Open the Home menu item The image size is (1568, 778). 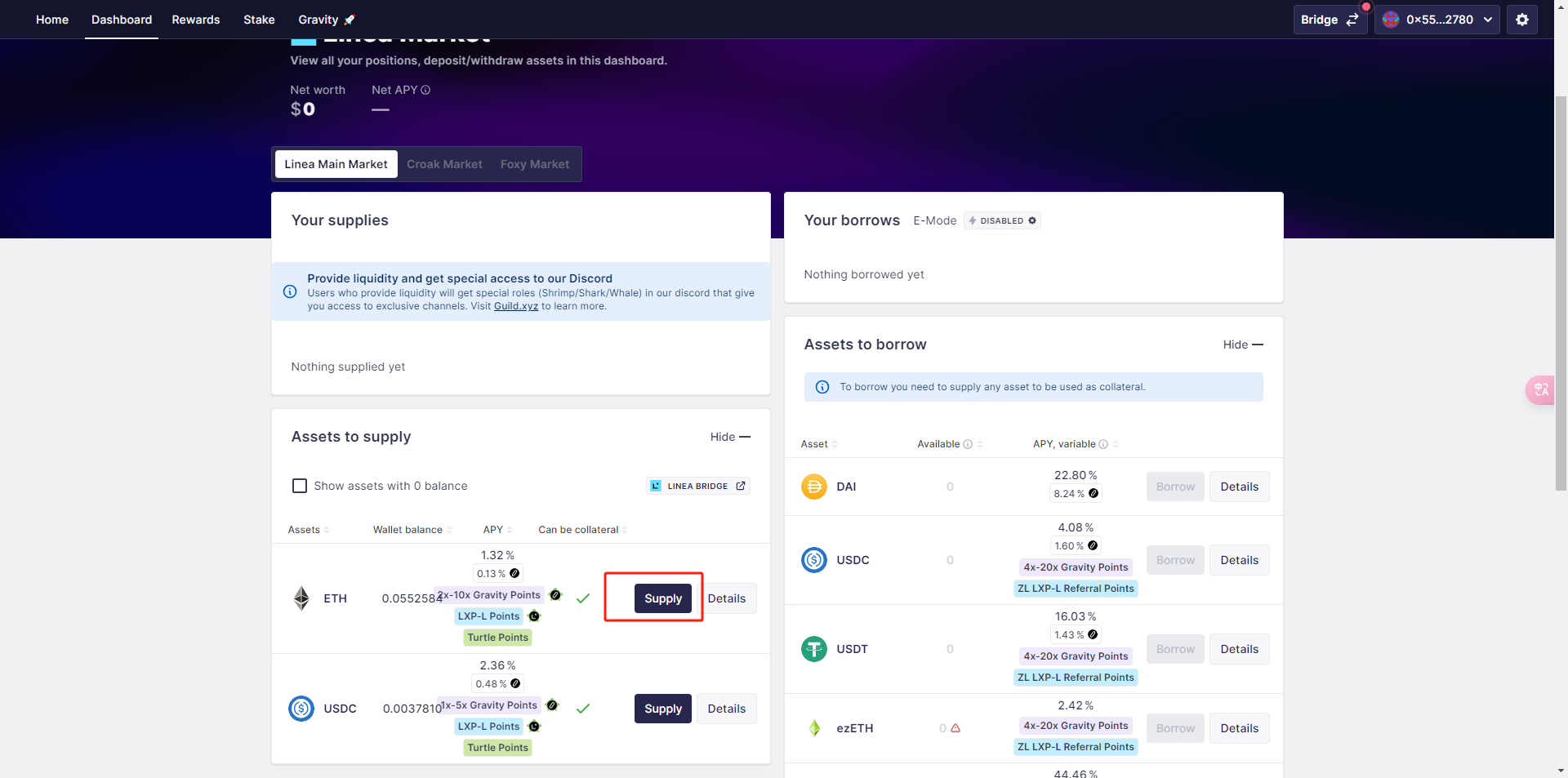[52, 20]
